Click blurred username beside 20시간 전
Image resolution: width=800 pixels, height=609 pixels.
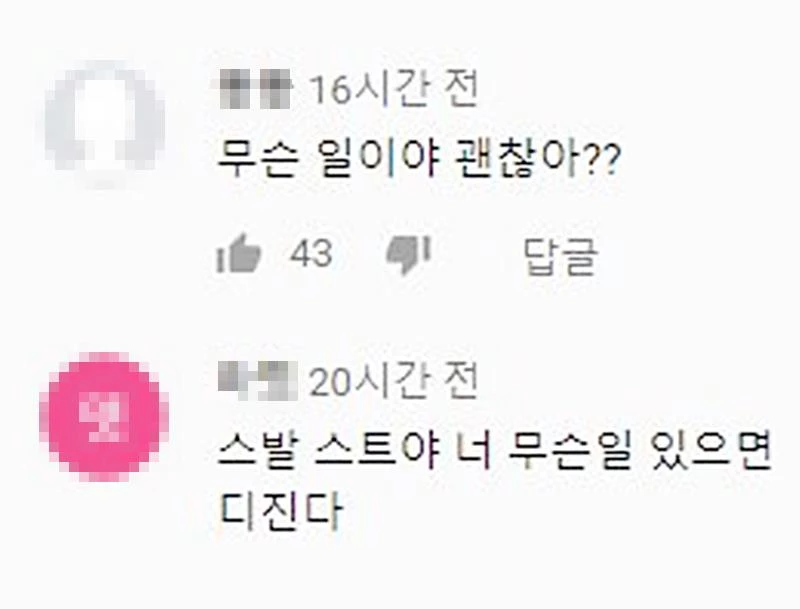(258, 380)
